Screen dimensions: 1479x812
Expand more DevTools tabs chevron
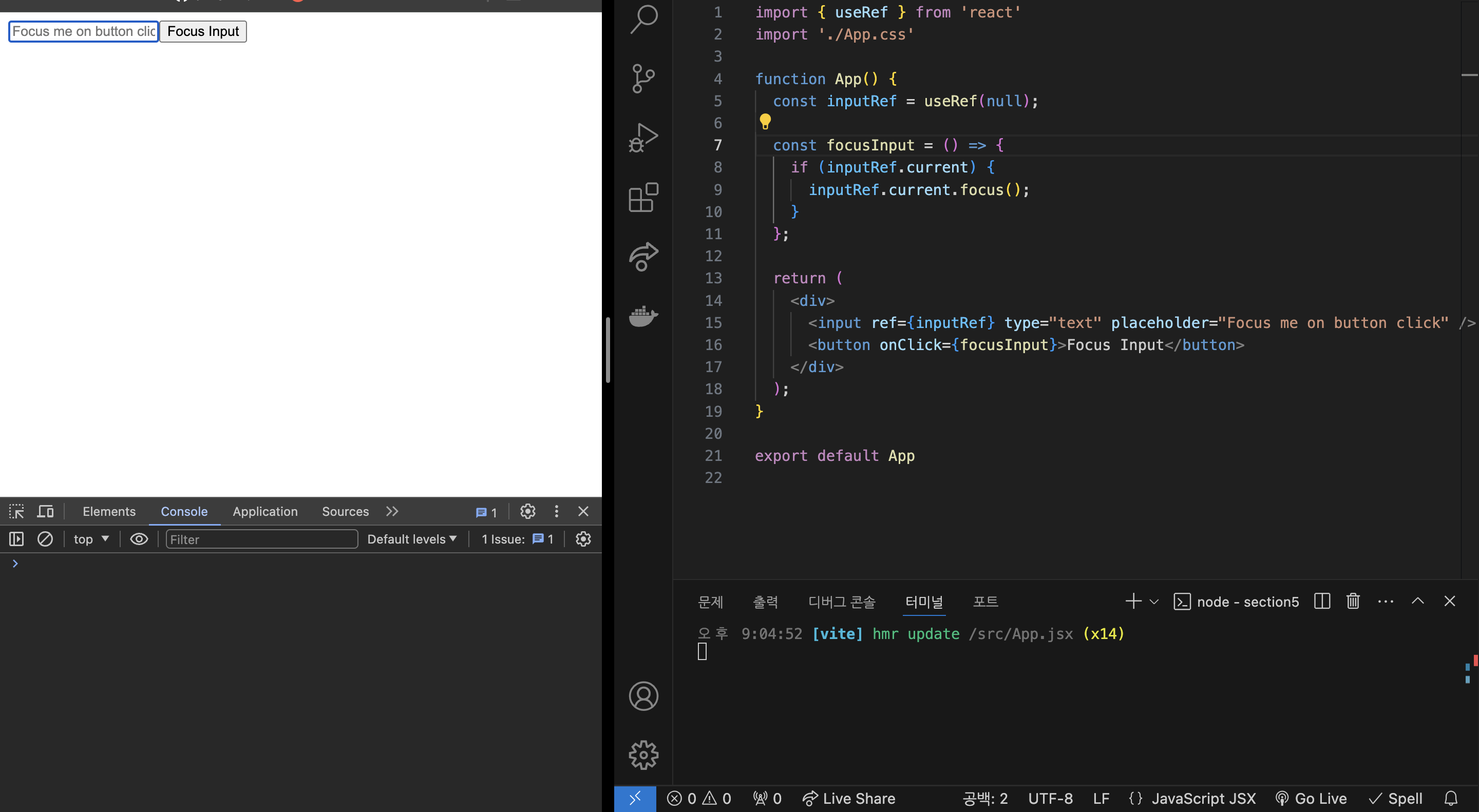392,511
